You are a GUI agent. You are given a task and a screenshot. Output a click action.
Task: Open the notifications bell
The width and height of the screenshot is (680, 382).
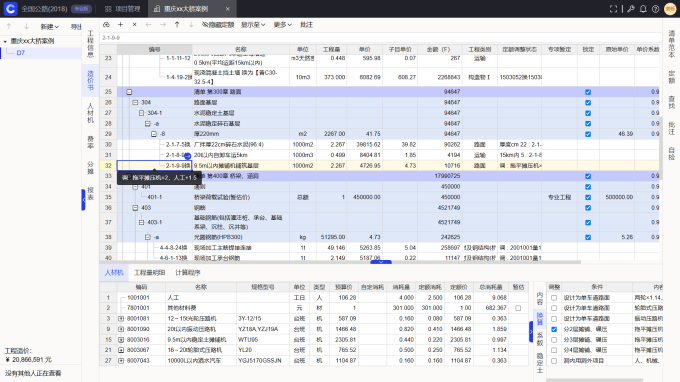(643, 9)
